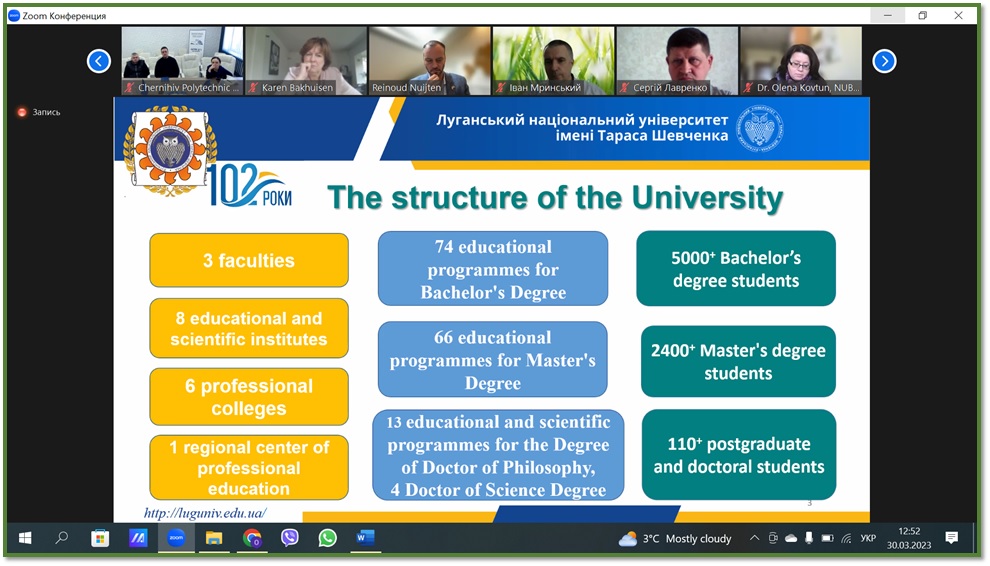Click the round university seal in header
The image size is (990, 566).
(760, 128)
